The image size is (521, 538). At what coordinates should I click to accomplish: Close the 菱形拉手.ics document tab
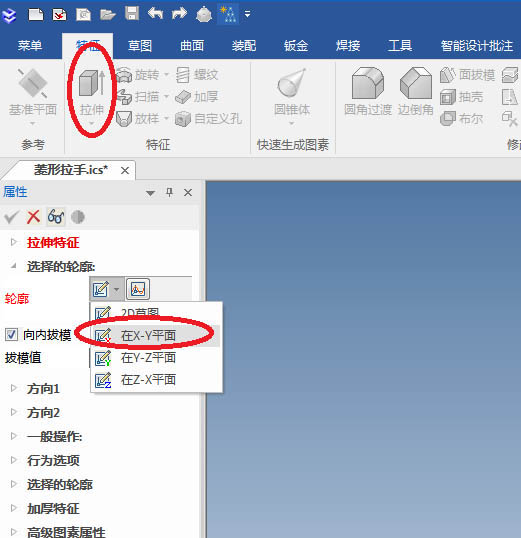tap(125, 171)
